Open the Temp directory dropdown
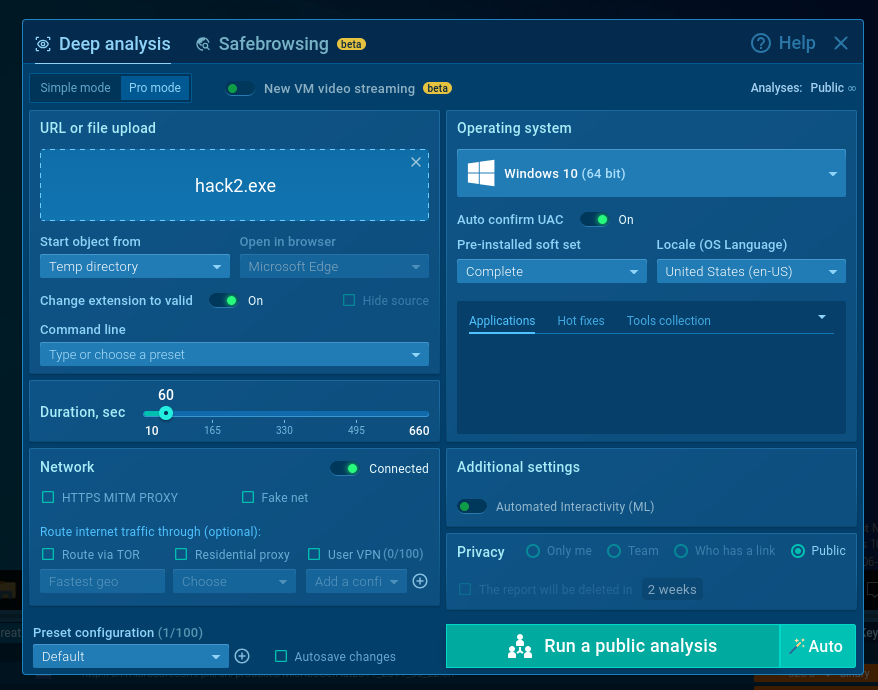The image size is (878, 690). point(135,267)
